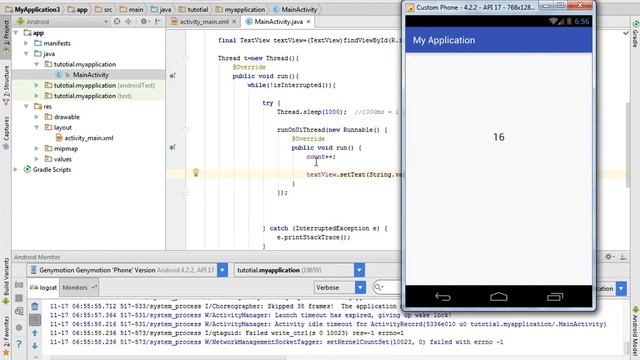Select the logcat tab
Image resolution: width=640 pixels, height=360 pixels.
click(44, 287)
